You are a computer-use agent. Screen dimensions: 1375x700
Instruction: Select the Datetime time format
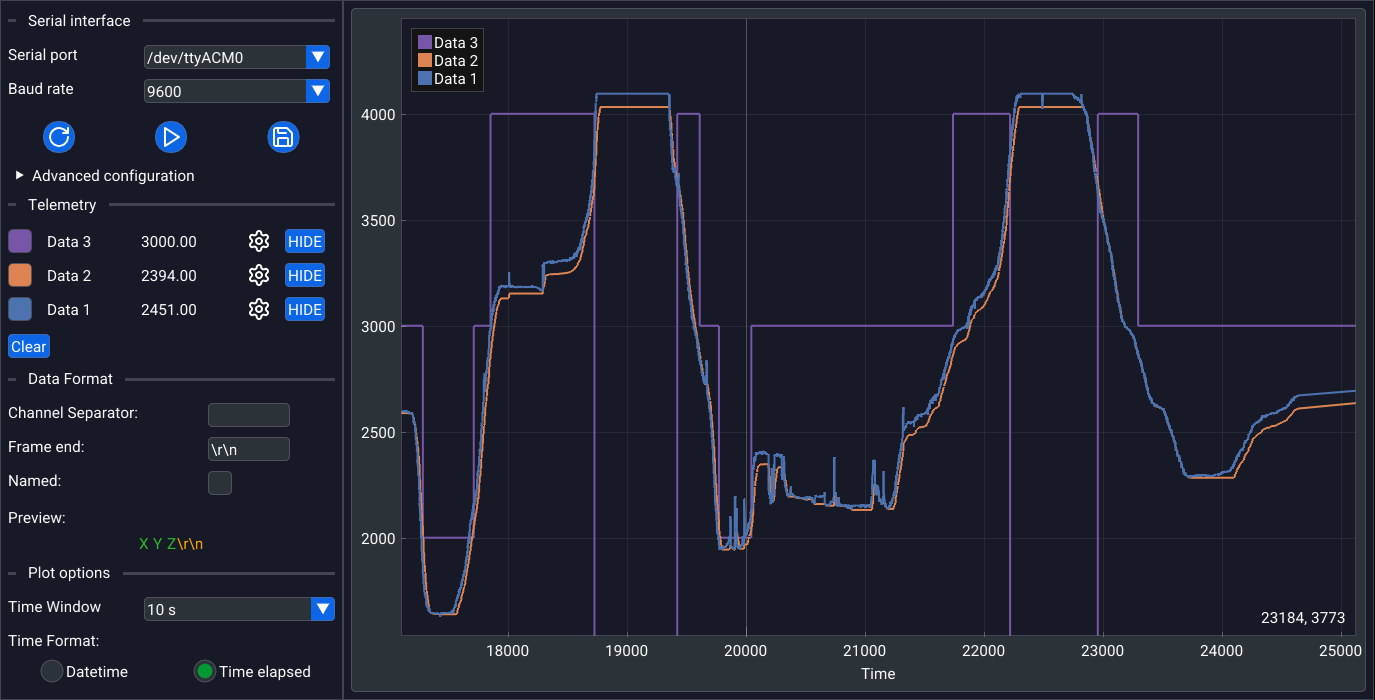[x=52, y=672]
